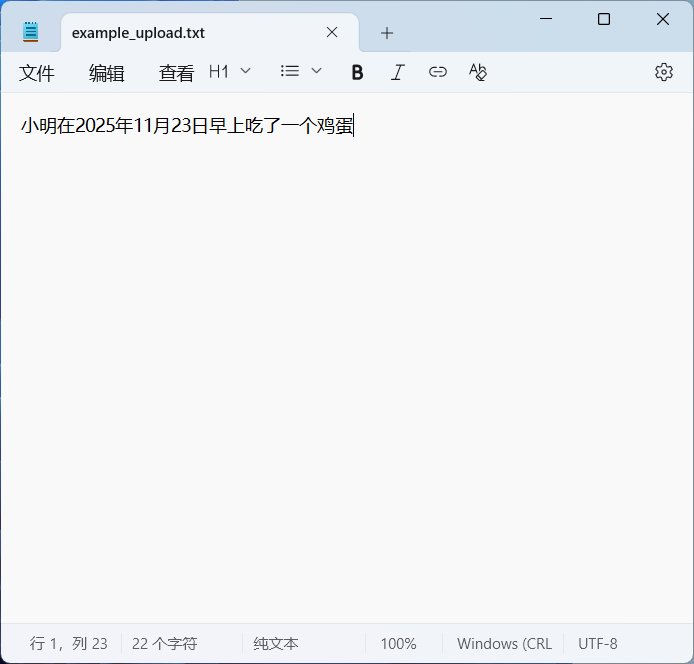Screen dimensions: 694x664
Task: Click the 22 个字符 count in status bar
Action: point(165,644)
